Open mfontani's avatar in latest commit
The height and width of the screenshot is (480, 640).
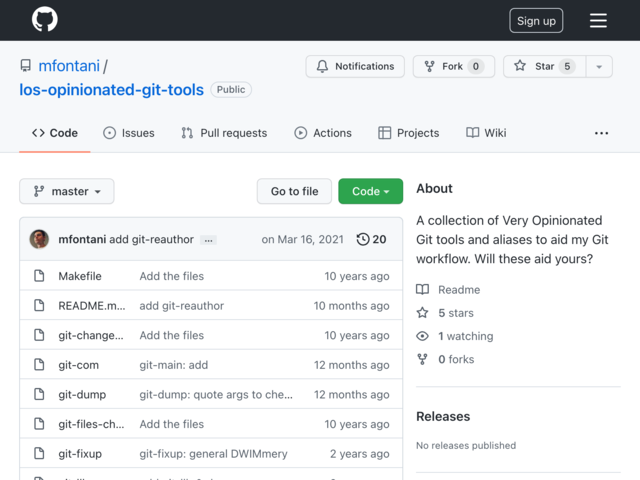(x=39, y=239)
